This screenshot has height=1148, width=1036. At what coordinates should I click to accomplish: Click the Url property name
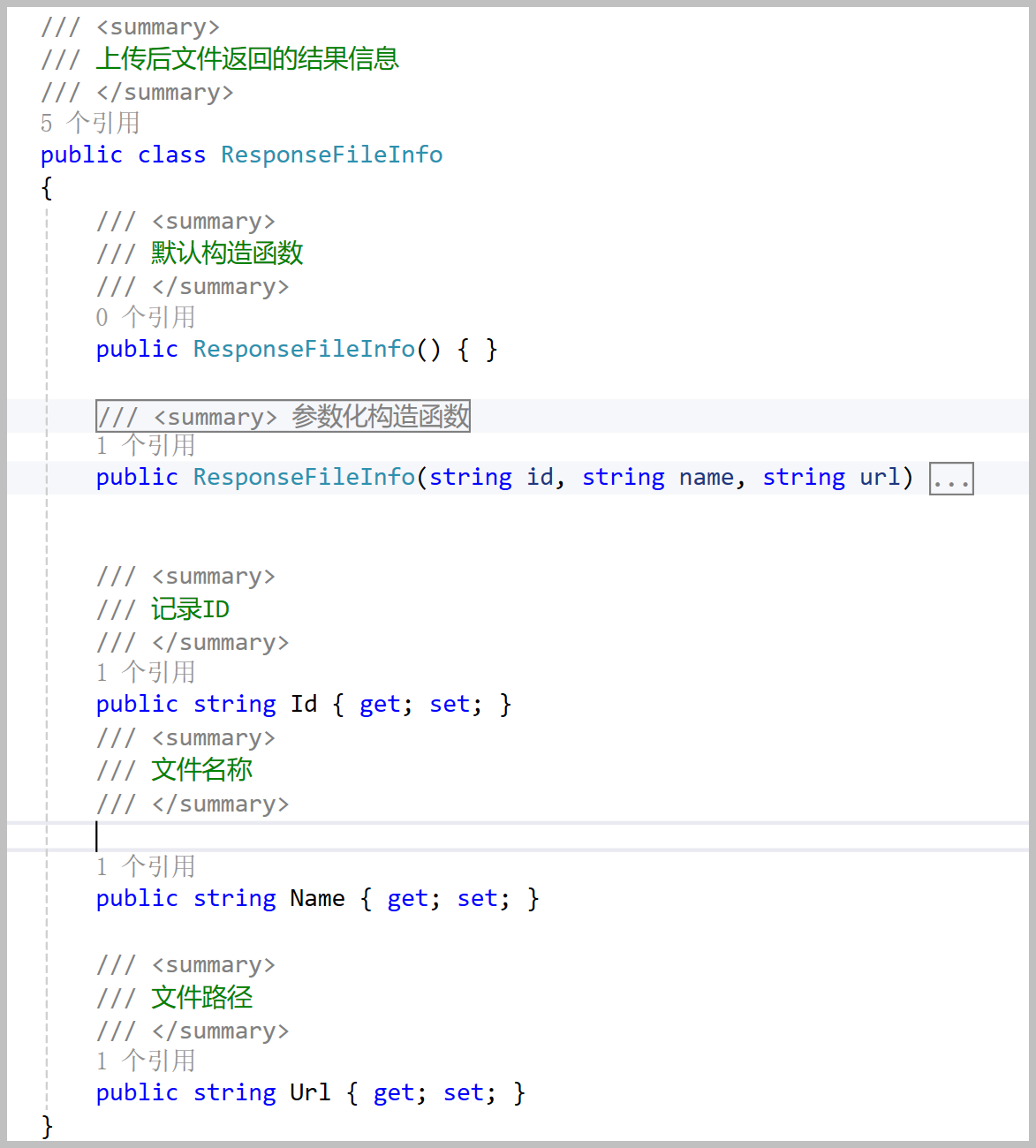[x=310, y=1092]
